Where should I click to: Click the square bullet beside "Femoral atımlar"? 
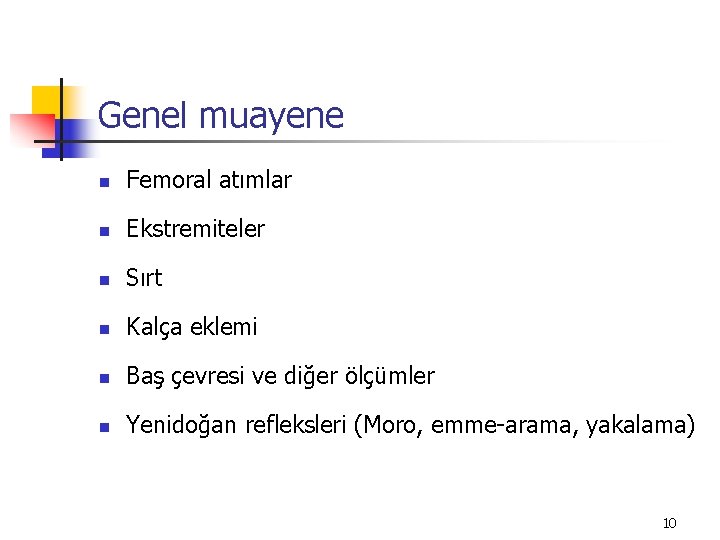[x=101, y=182]
